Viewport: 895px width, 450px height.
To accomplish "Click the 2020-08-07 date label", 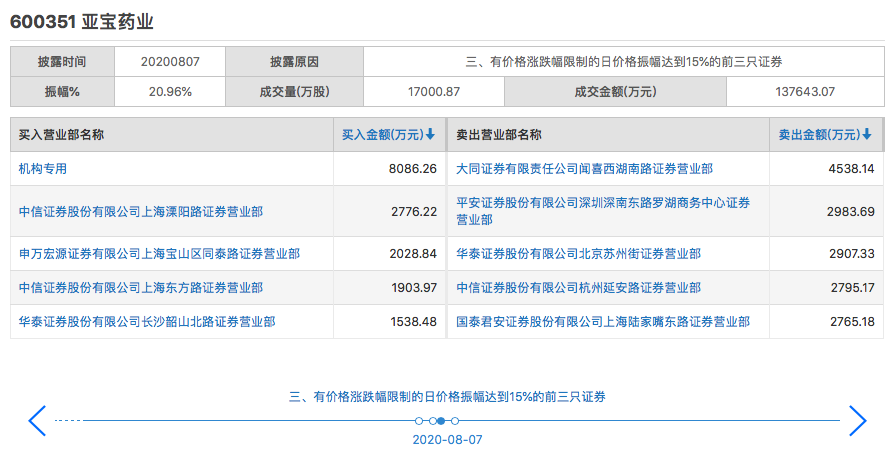I will pyautogui.click(x=448, y=440).
